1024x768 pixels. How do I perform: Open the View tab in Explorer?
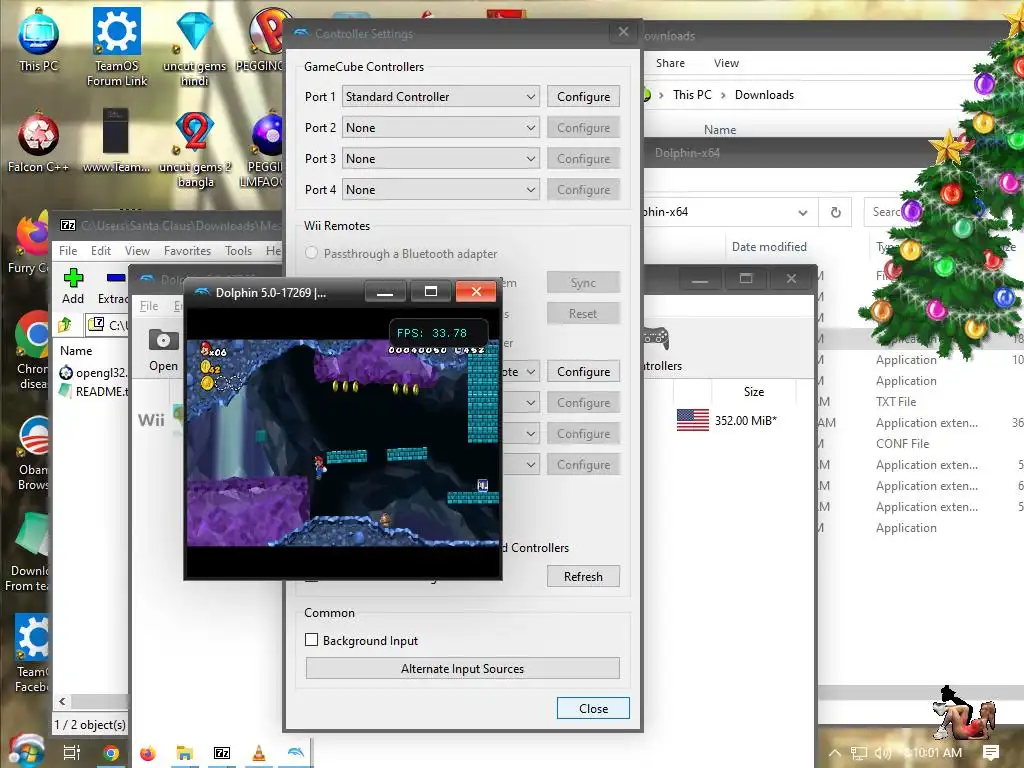(726, 63)
